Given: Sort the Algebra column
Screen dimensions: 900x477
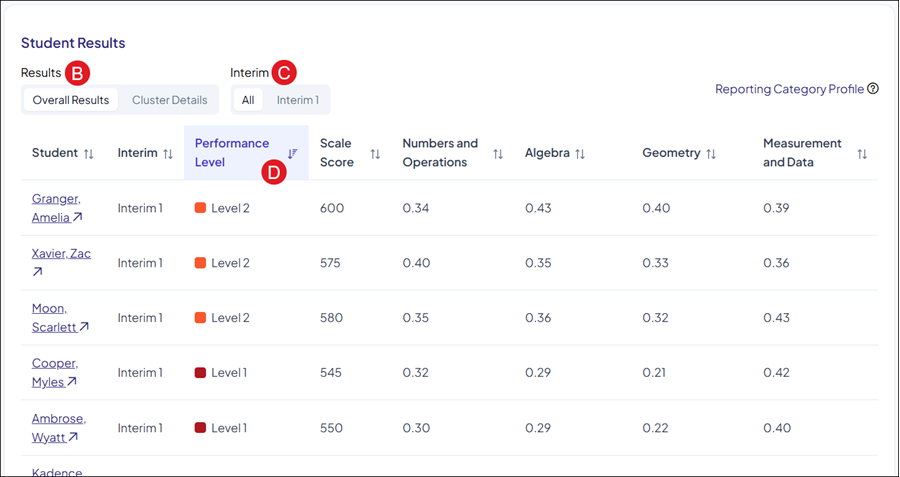Looking at the screenshot, I should click(x=580, y=153).
